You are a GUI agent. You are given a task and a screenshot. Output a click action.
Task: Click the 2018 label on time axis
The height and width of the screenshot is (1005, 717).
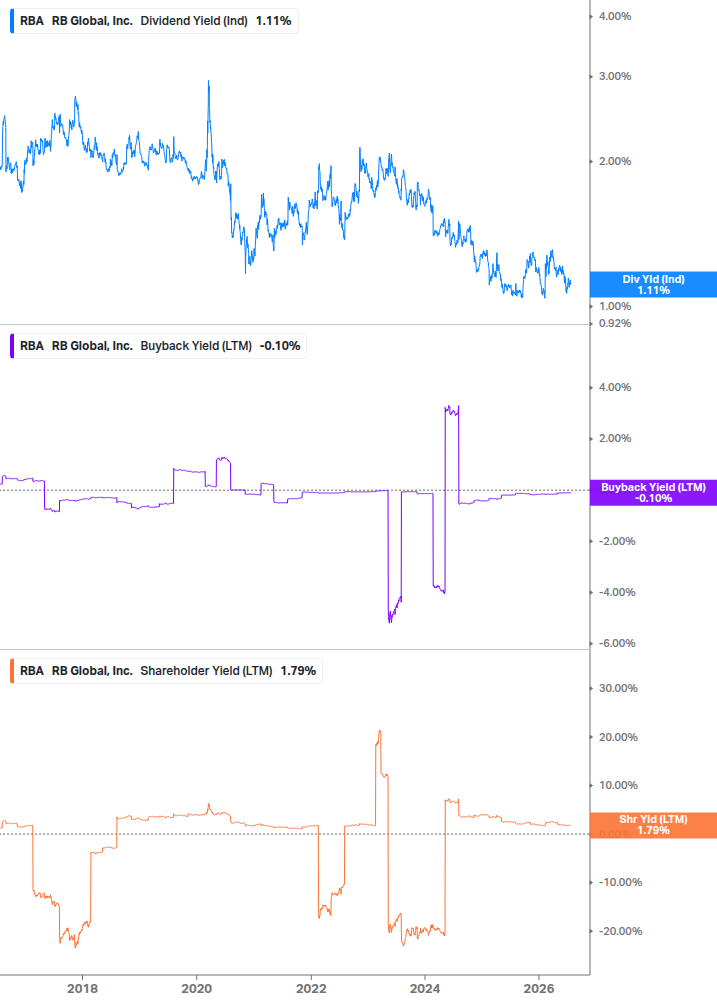83,988
